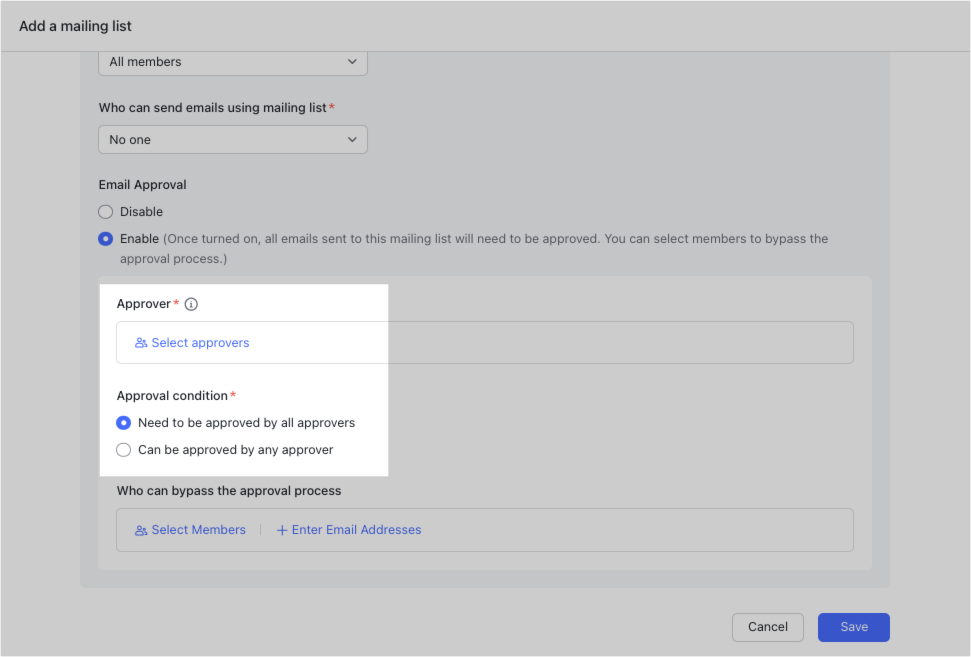Save the mailing list settings

pos(853,627)
